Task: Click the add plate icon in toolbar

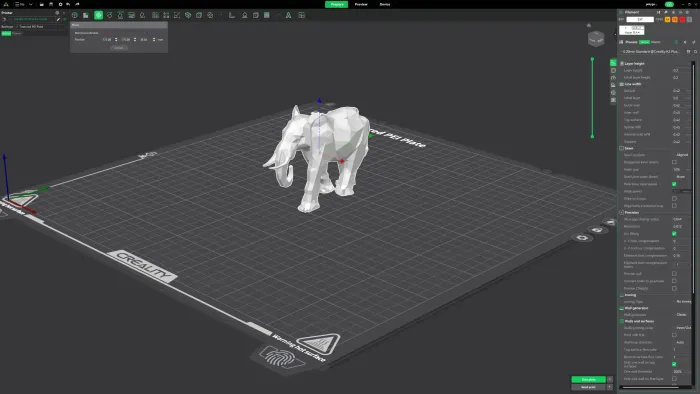Action: point(86,15)
